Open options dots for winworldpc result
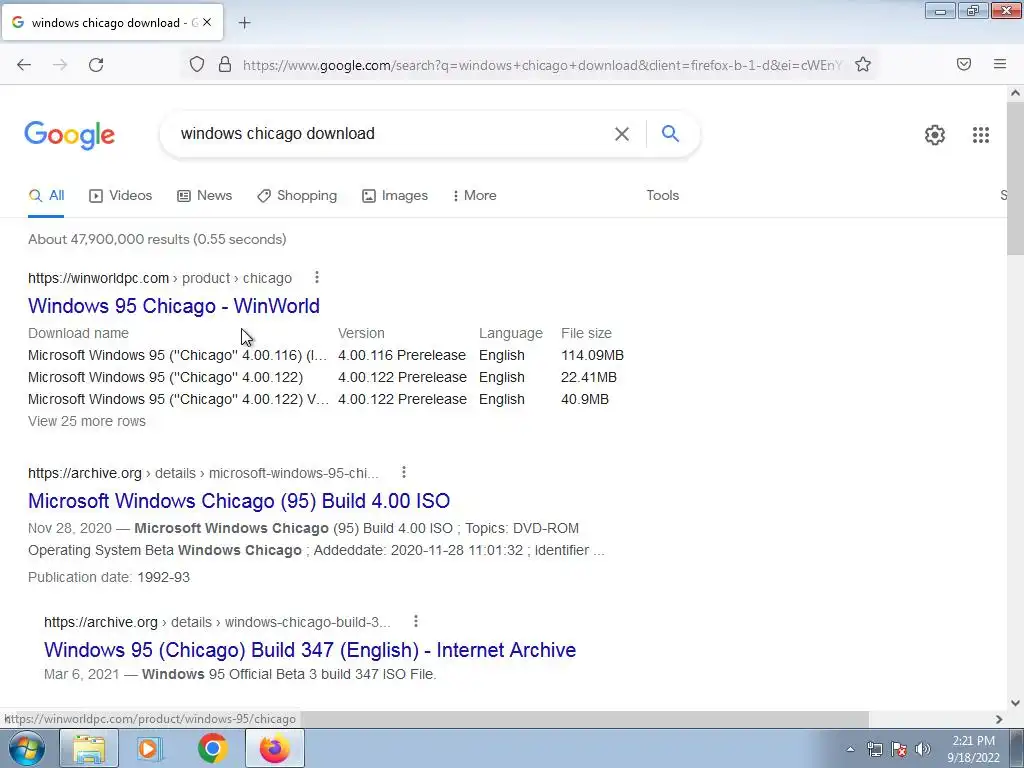The height and width of the screenshot is (768, 1024). coord(317,278)
